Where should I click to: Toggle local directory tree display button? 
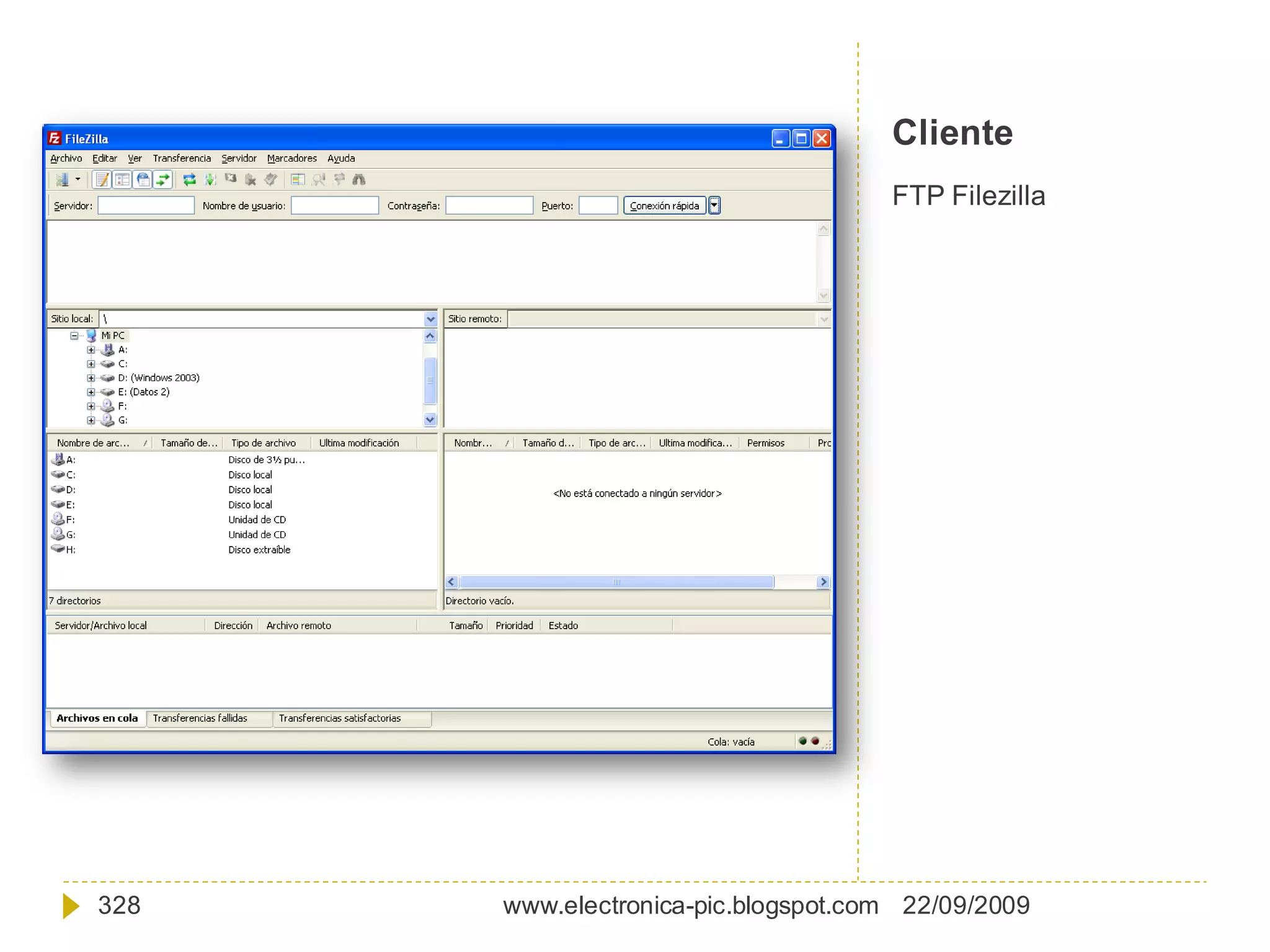point(122,180)
